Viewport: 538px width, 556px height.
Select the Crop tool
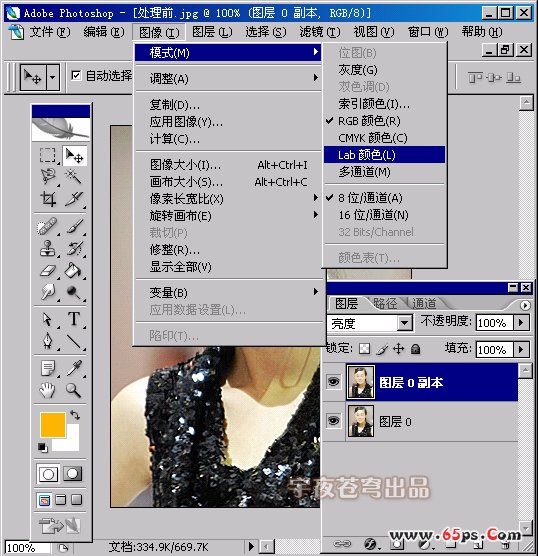point(48,199)
